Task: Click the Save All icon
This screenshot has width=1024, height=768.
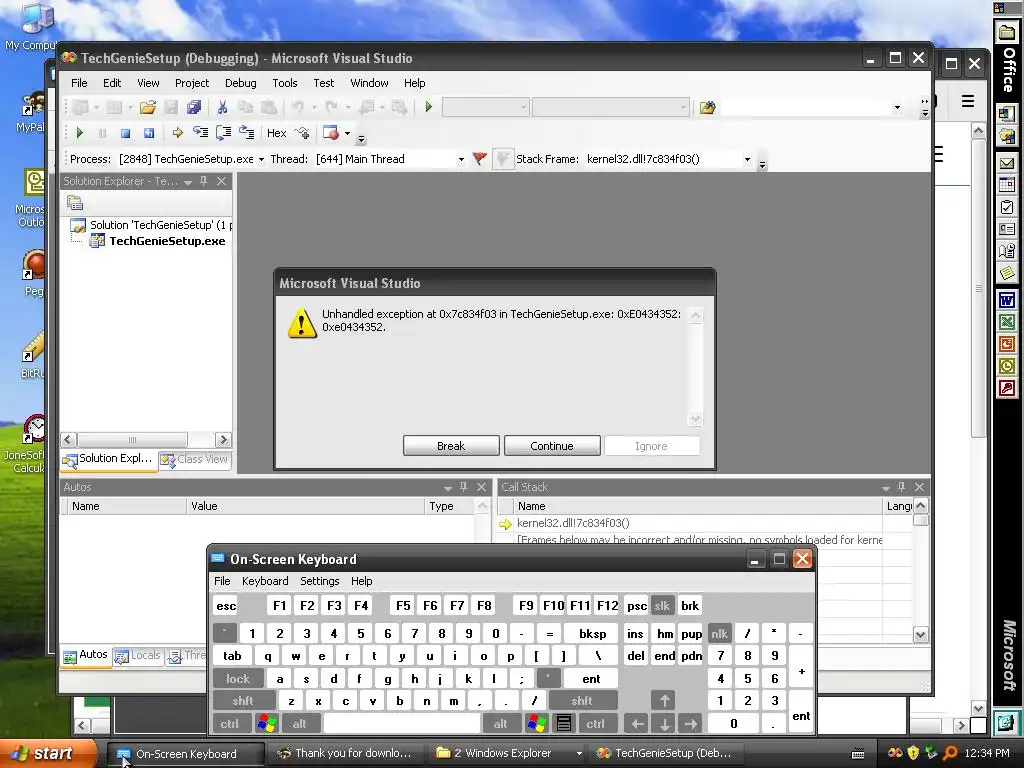Action: pyautogui.click(x=194, y=107)
